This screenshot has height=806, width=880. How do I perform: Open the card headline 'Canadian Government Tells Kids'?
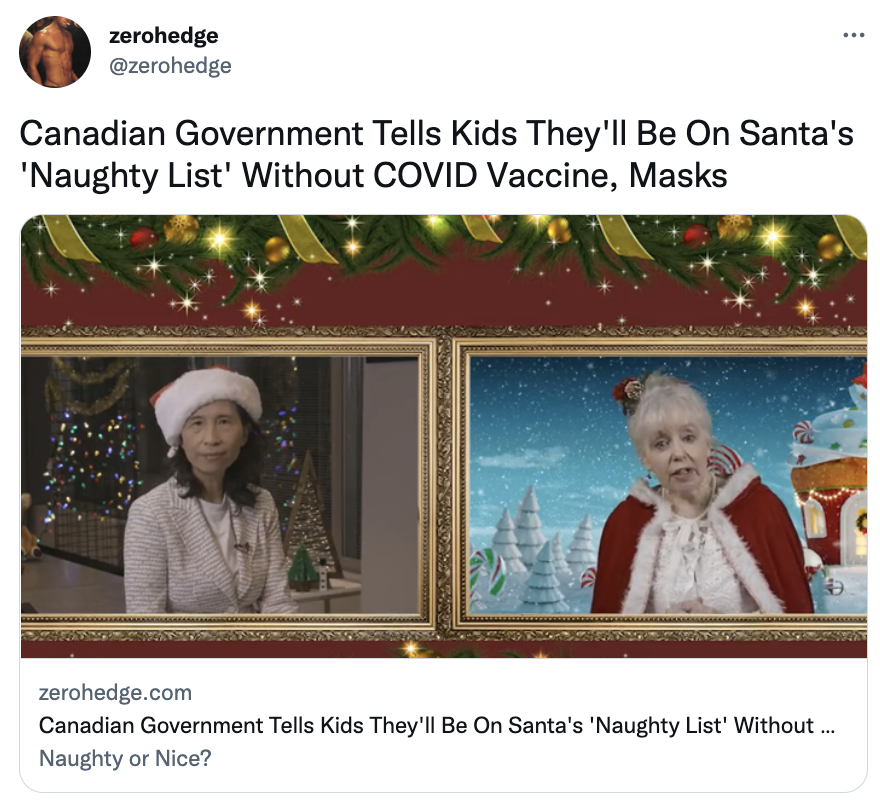coord(437,725)
